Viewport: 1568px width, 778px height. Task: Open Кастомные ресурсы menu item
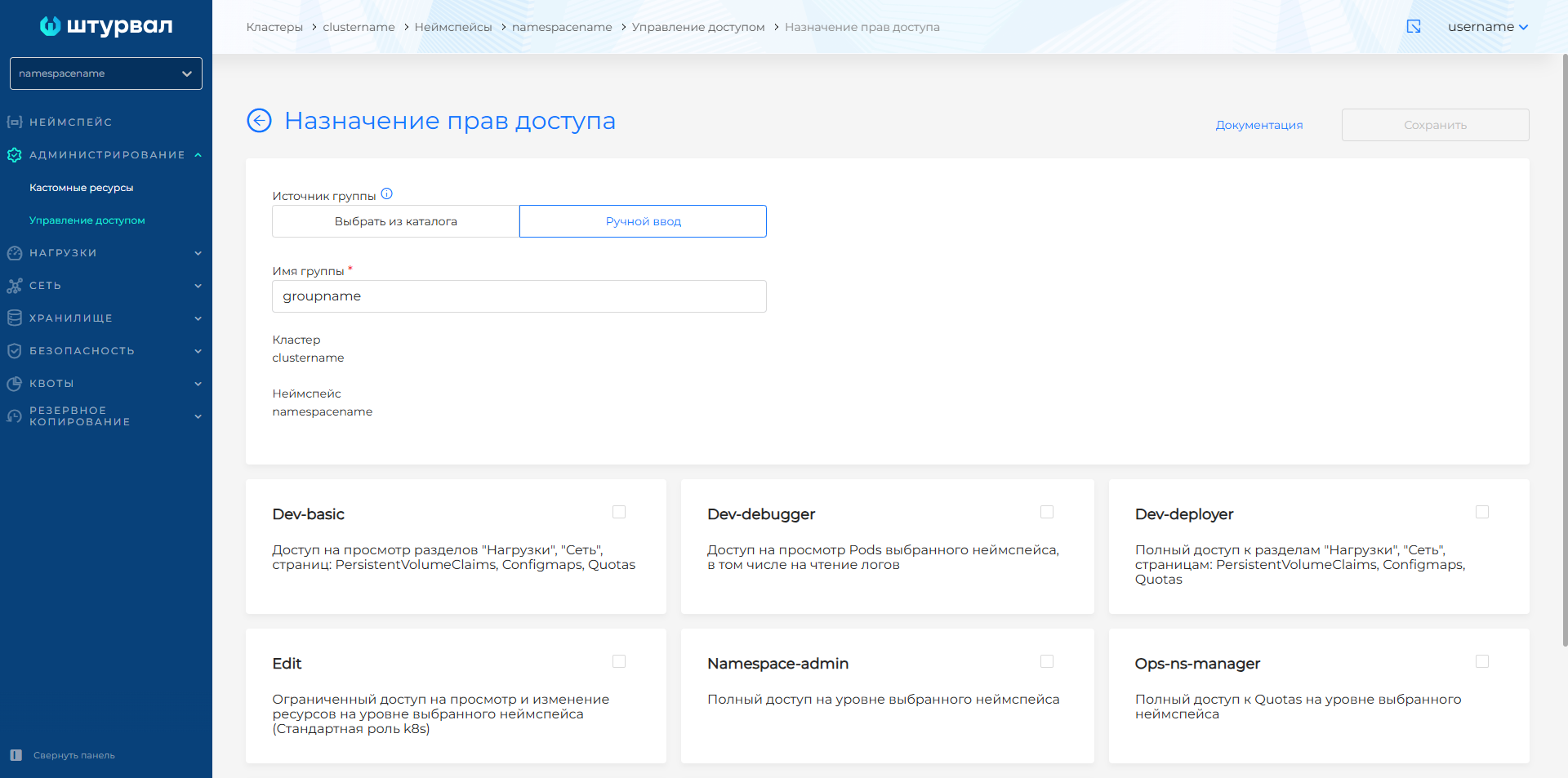[82, 188]
